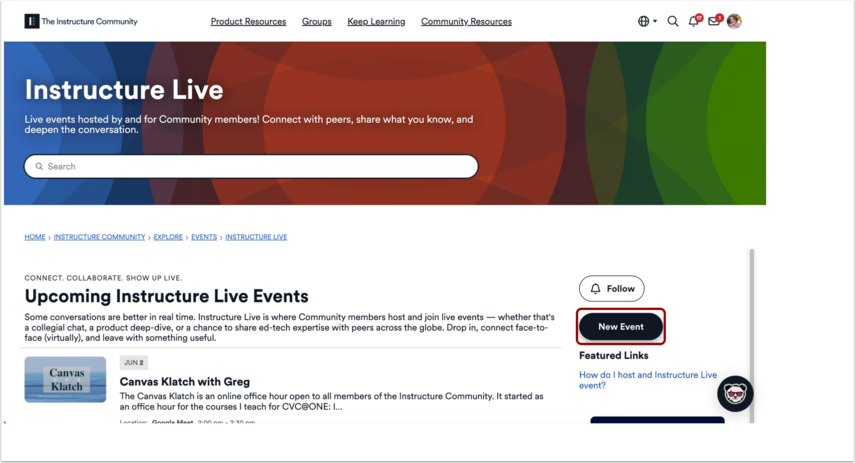Image resolution: width=855 pixels, height=463 pixels.
Task: Click the page vertical scrollbar
Action: coord(751,335)
